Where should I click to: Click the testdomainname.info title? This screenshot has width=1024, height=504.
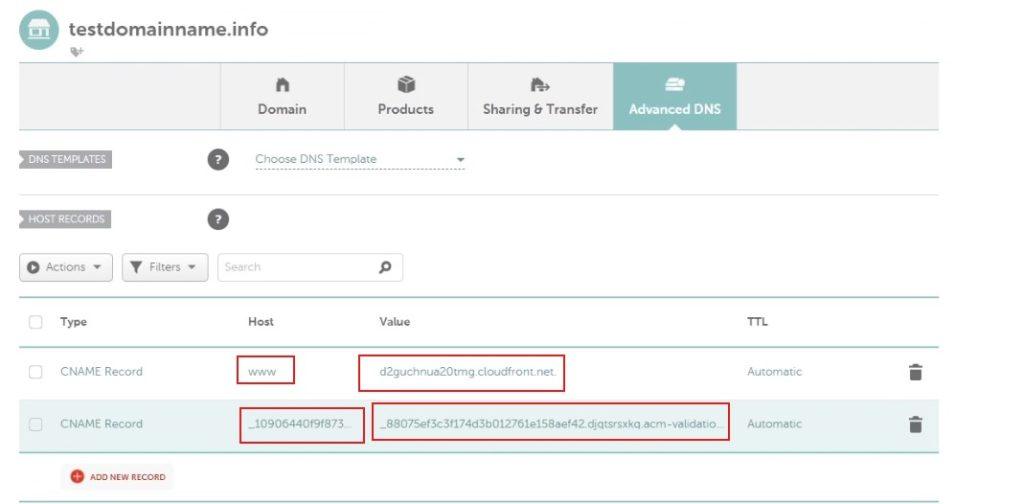point(168,29)
